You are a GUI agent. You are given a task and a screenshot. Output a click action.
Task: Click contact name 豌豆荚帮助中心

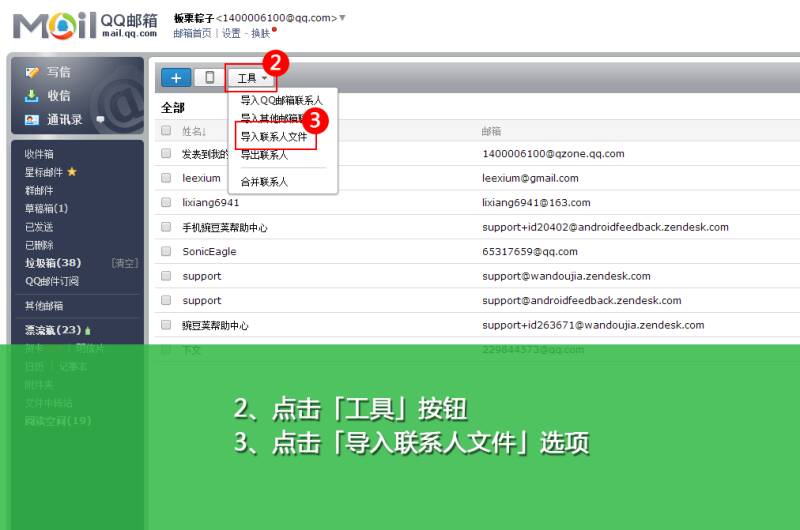pyautogui.click(x=215, y=325)
